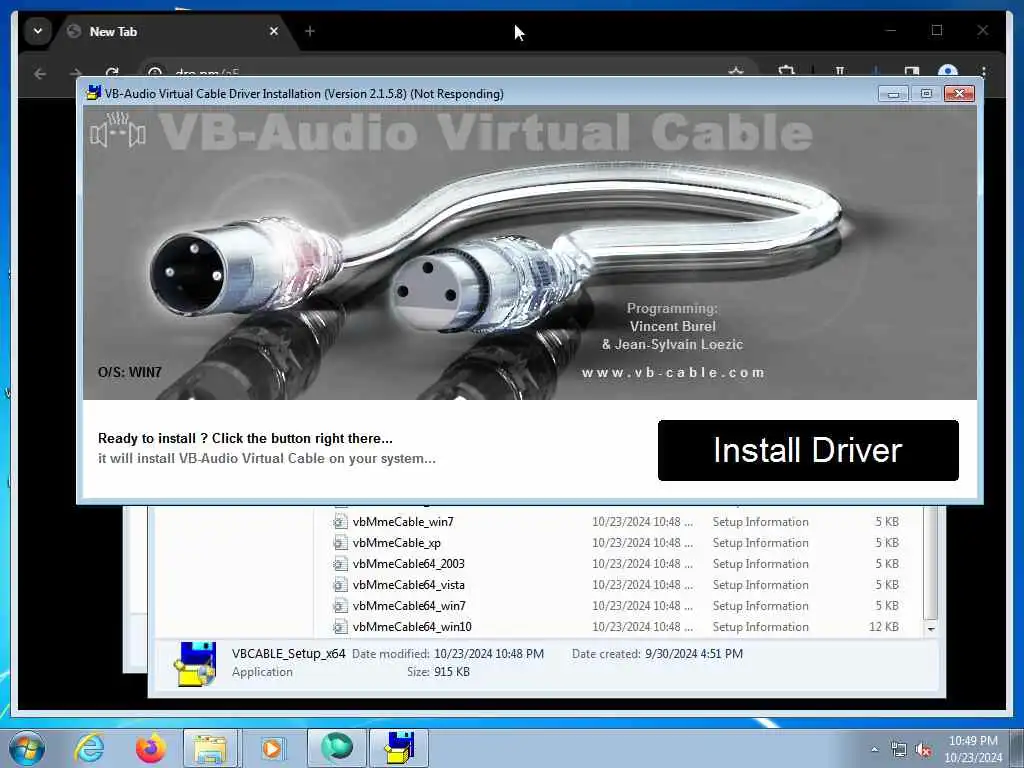The image size is (1024, 768).
Task: Click the Install Driver button
Action: [x=808, y=451]
